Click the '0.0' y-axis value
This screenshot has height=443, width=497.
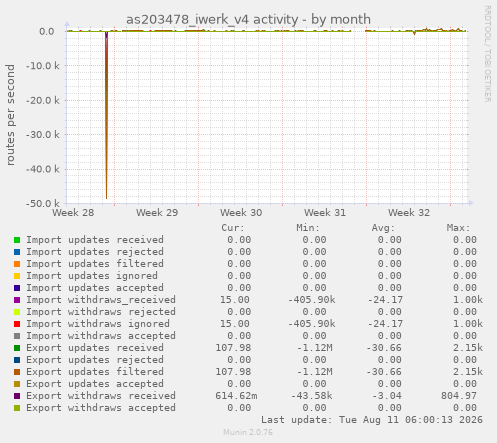[x=47, y=32]
